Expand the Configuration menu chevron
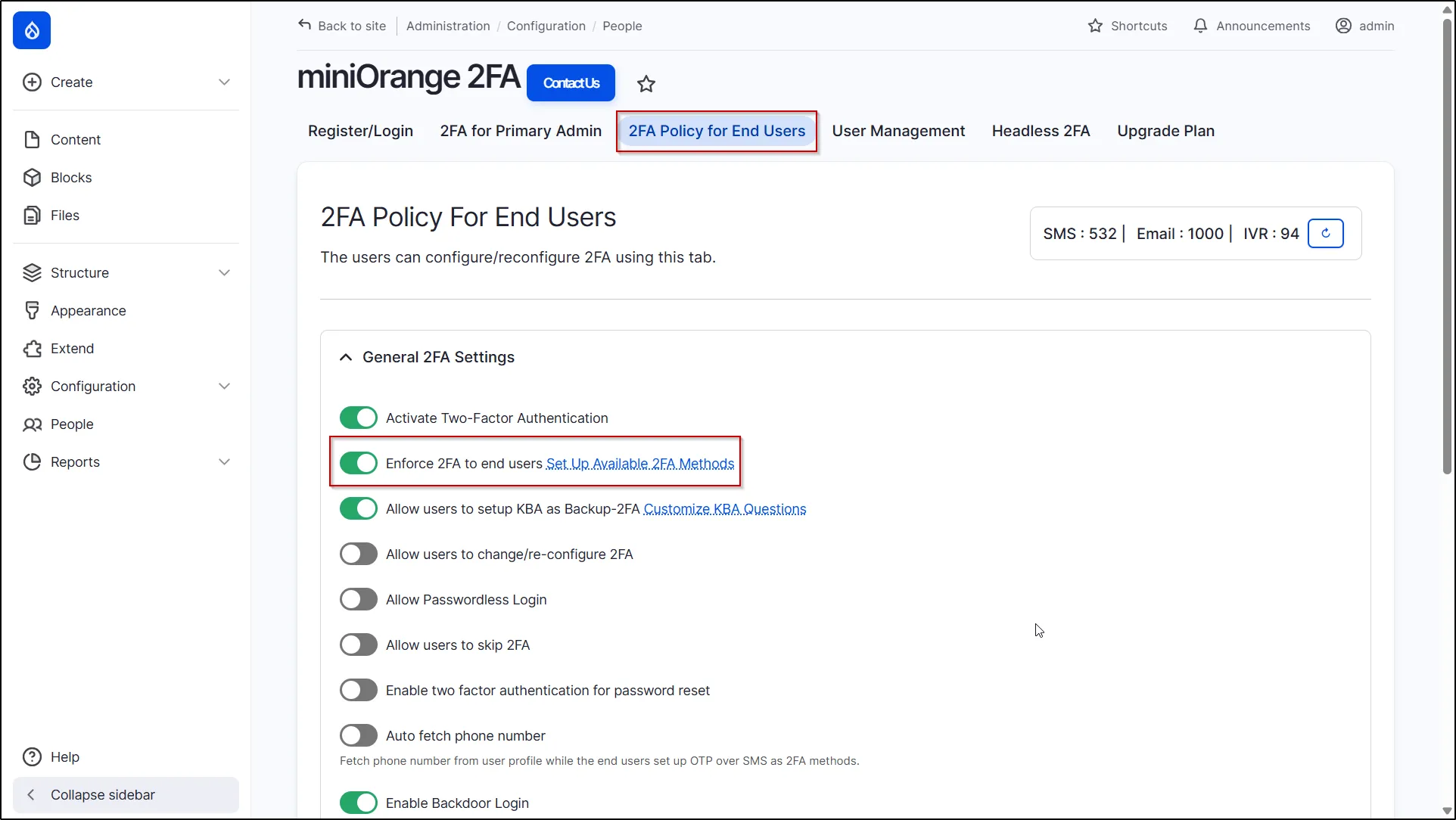This screenshot has width=1456, height=820. [224, 387]
